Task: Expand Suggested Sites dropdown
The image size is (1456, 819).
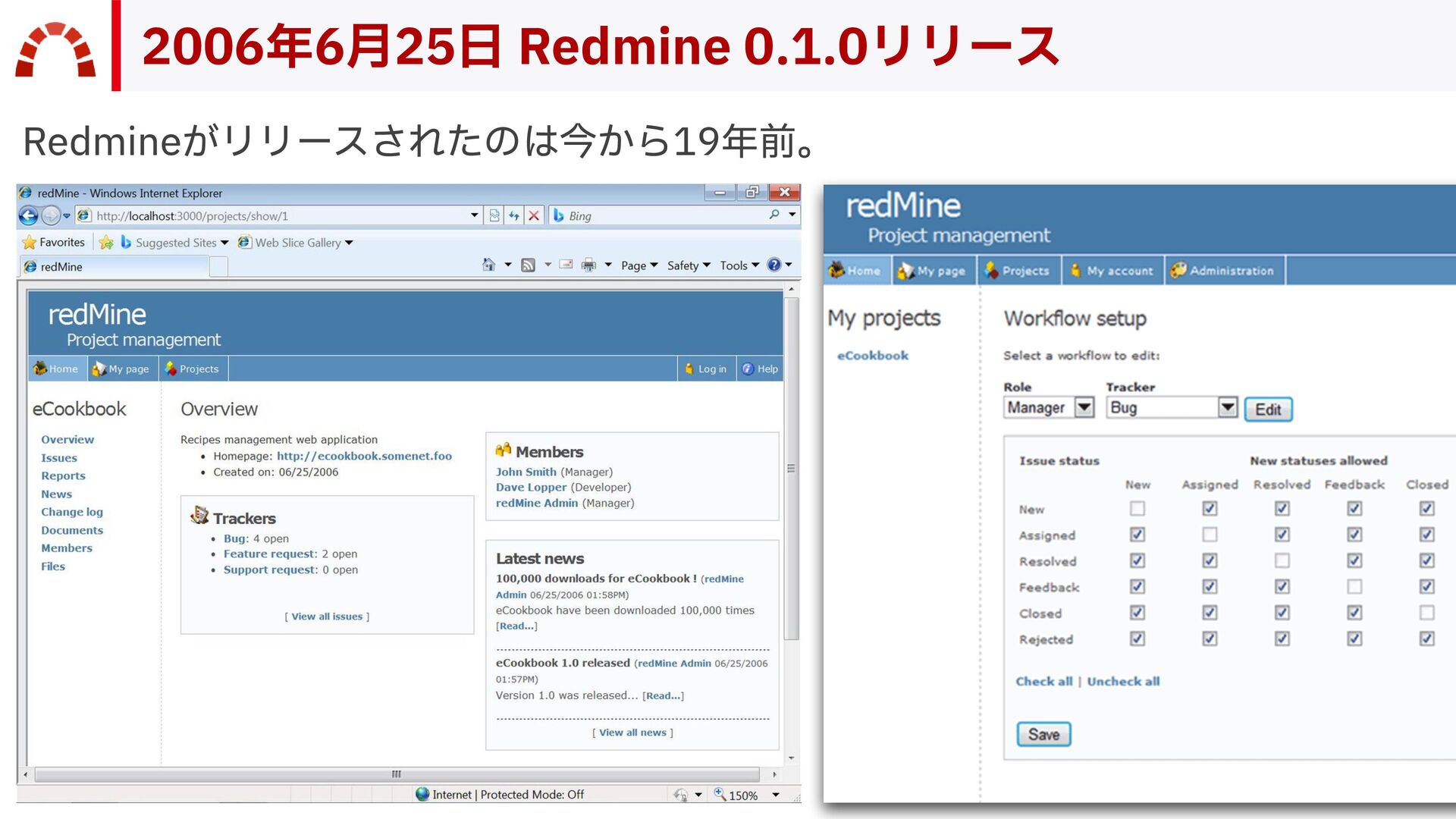Action: point(224,243)
